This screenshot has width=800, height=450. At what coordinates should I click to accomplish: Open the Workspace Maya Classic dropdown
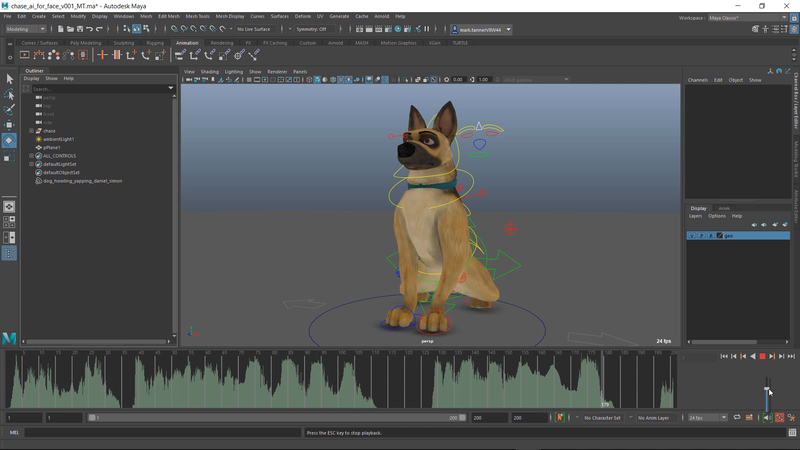click(x=748, y=18)
